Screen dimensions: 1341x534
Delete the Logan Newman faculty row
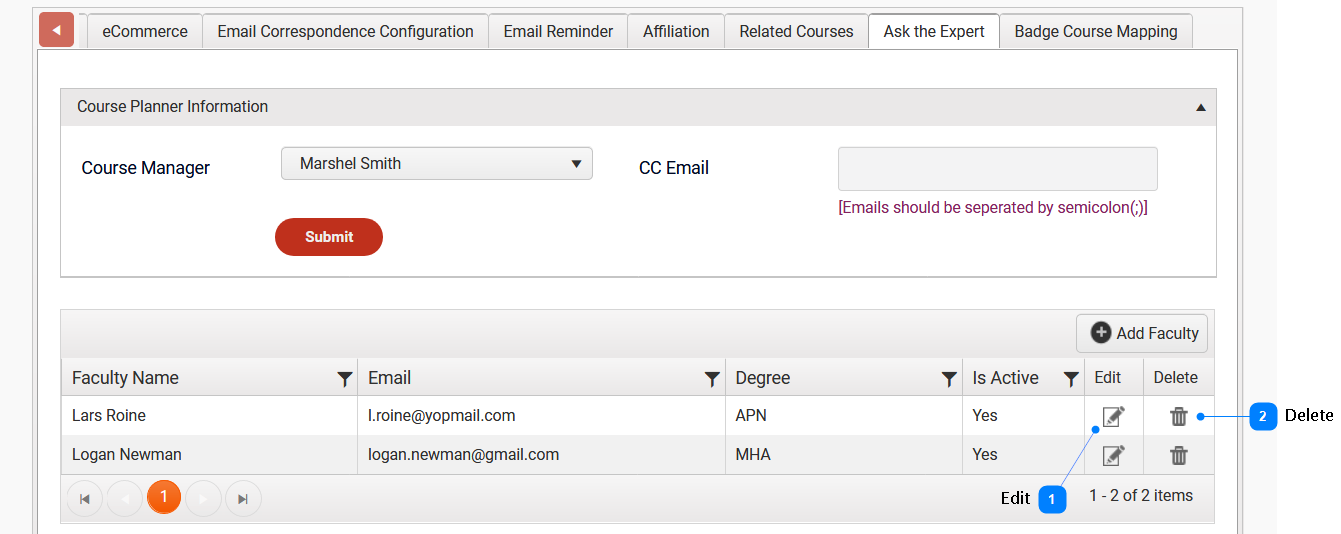(x=1179, y=456)
